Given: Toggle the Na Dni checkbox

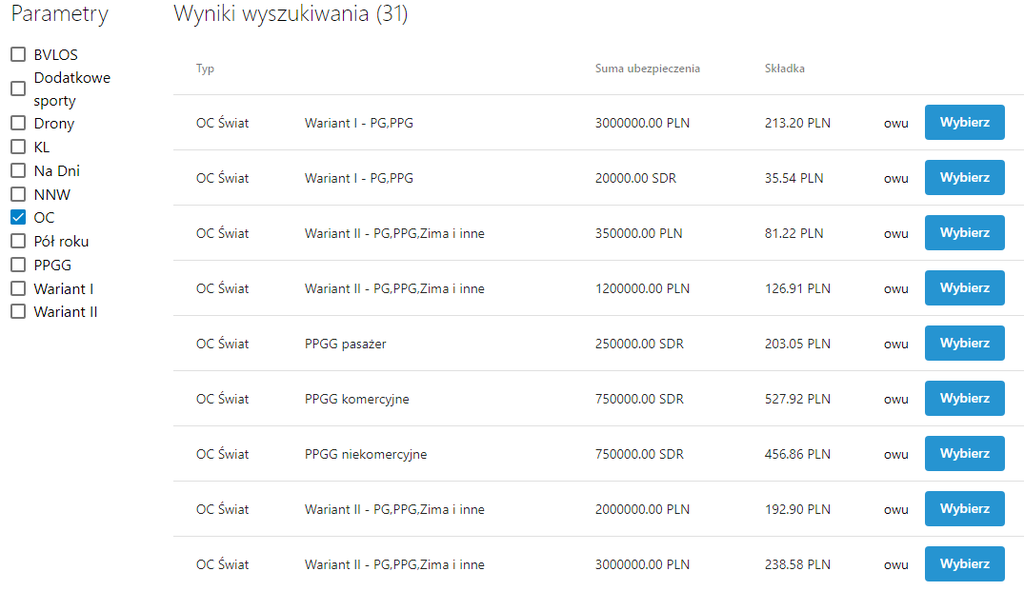Looking at the screenshot, I should [x=18, y=171].
